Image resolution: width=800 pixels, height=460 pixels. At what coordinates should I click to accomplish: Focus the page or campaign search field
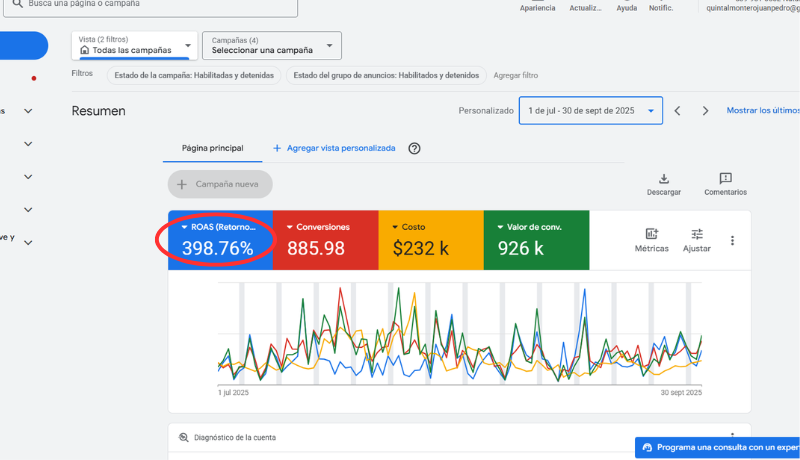[151, 6]
